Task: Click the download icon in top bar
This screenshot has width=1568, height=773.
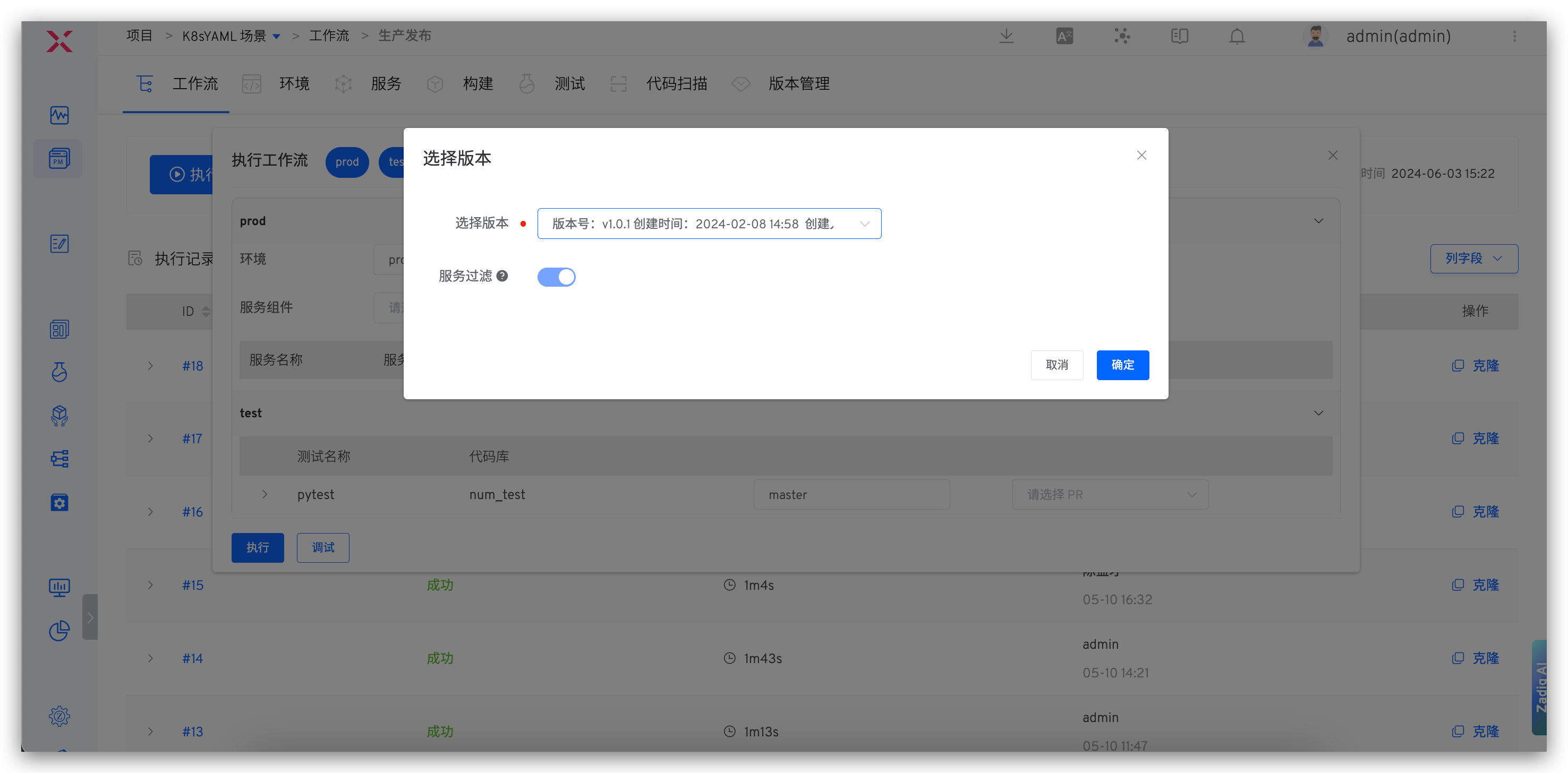Action: pos(1006,37)
